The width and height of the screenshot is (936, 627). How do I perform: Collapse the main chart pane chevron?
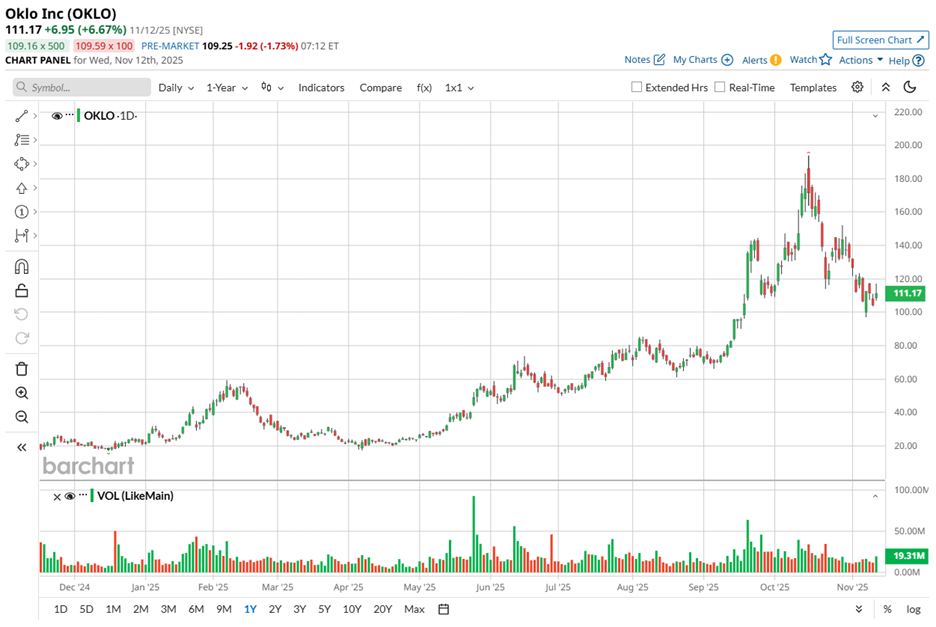(x=875, y=116)
